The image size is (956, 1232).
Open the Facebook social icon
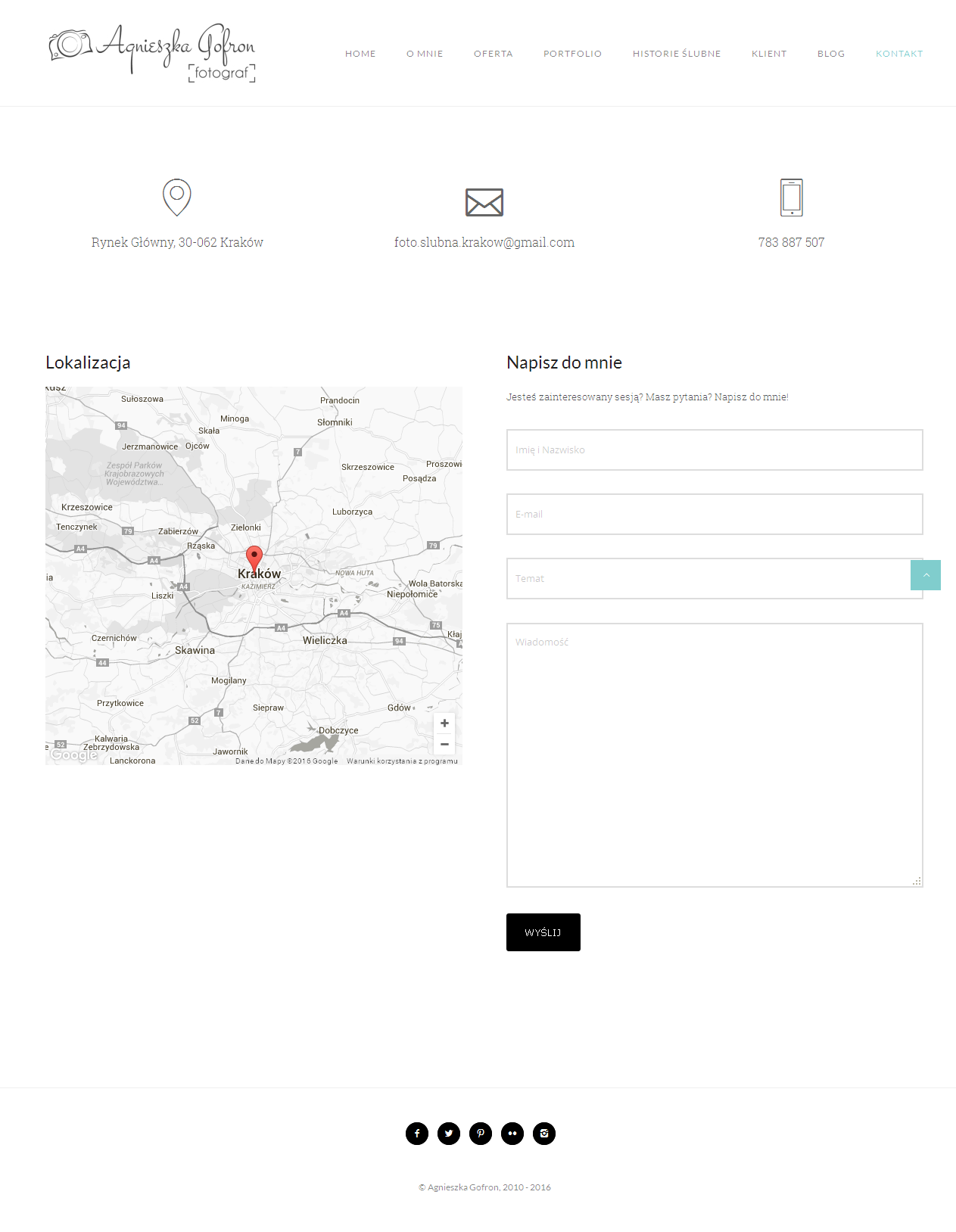point(417,1134)
